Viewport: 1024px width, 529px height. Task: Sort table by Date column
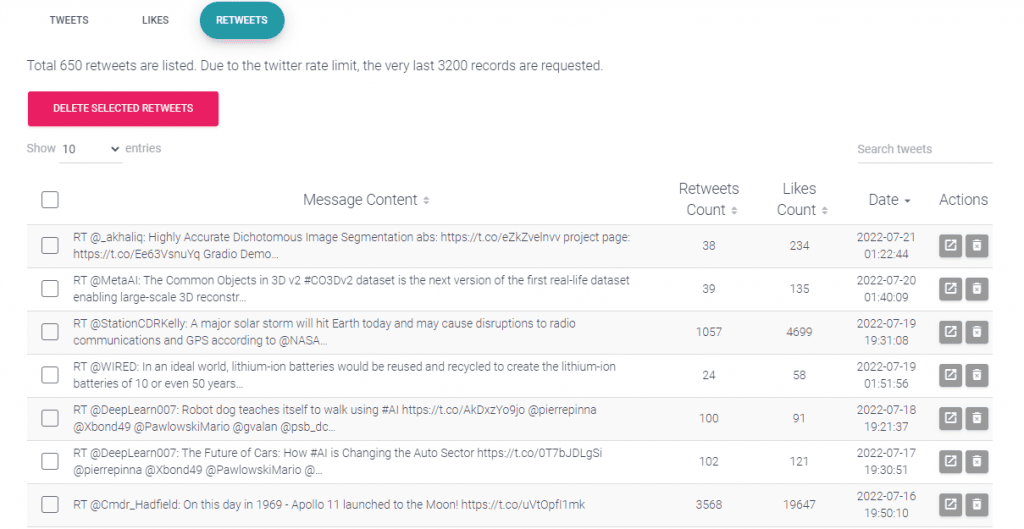click(x=889, y=200)
